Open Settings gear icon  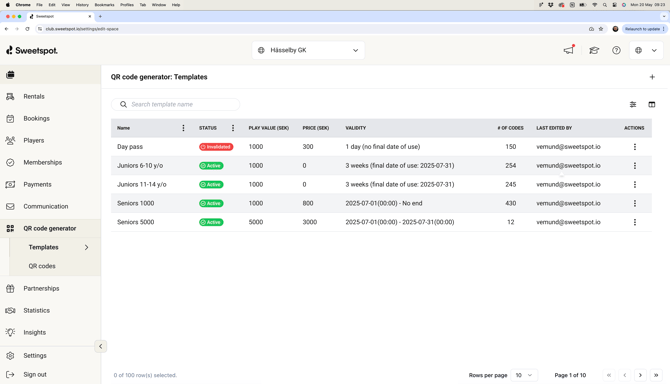coord(10,355)
